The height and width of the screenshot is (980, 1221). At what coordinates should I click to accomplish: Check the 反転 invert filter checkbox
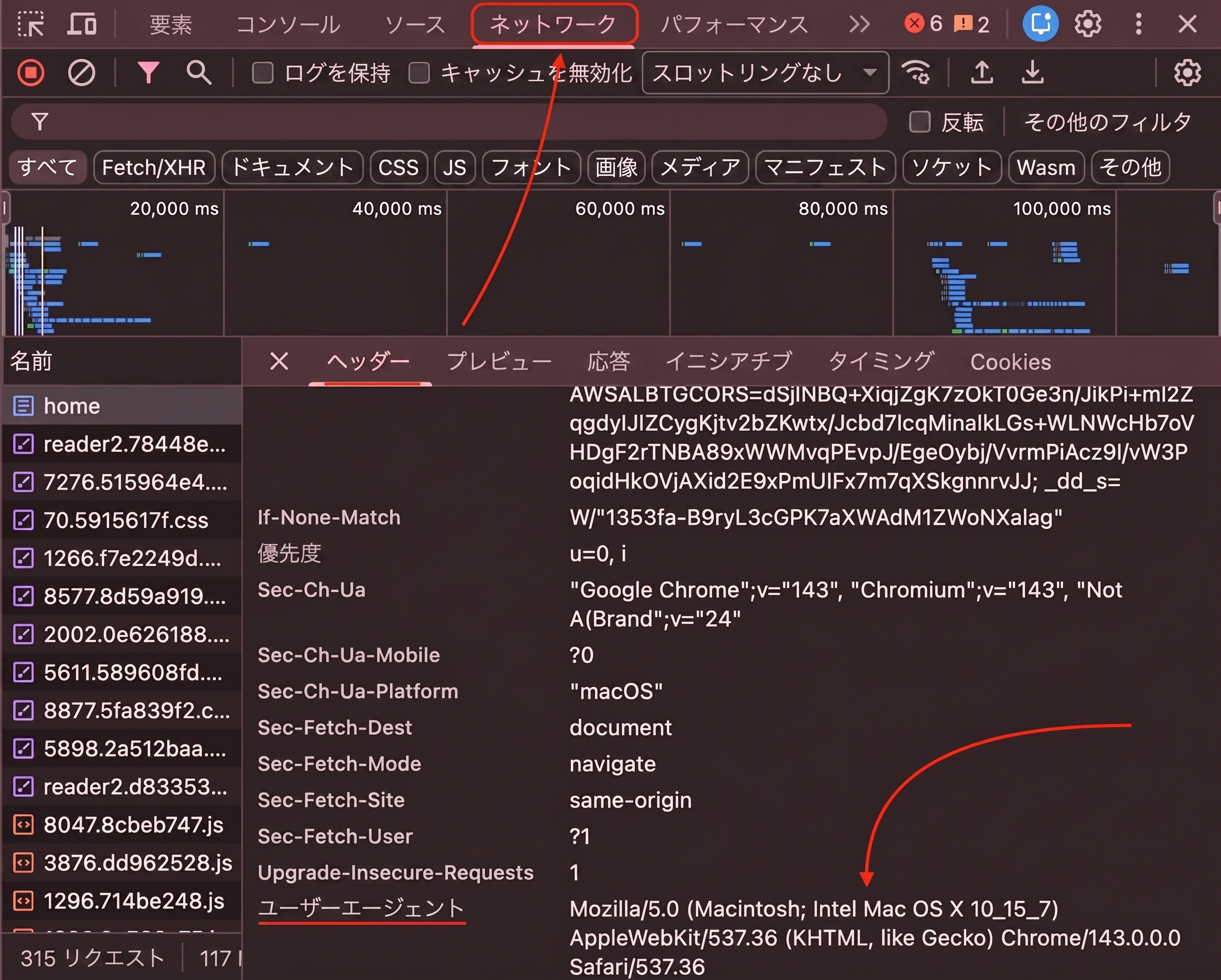(x=919, y=121)
